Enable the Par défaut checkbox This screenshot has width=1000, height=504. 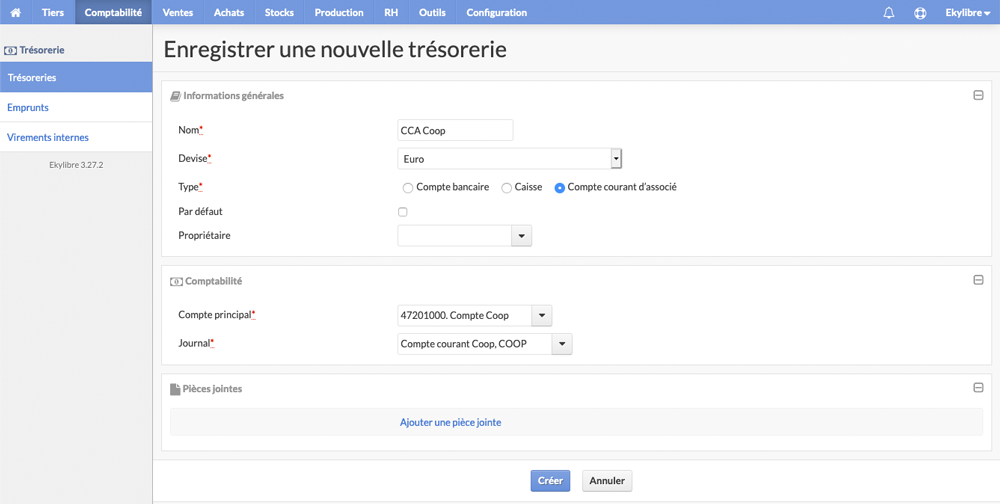pyautogui.click(x=402, y=212)
